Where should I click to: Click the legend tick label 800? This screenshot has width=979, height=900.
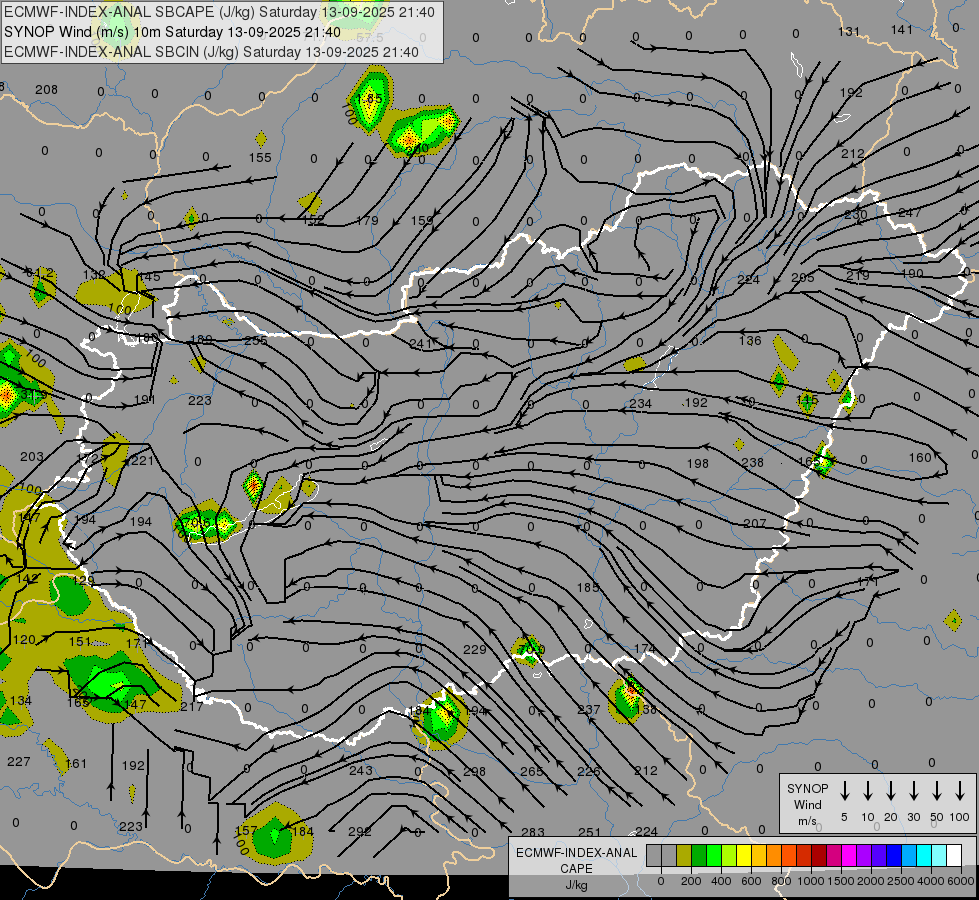[x=781, y=881]
